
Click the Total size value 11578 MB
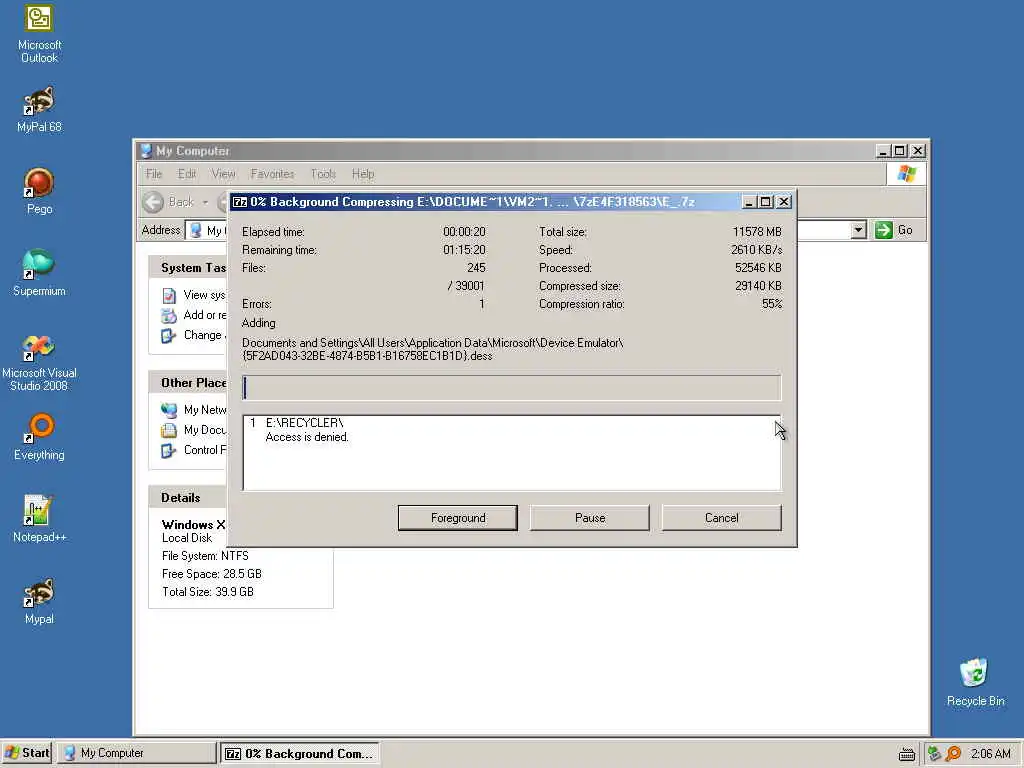click(x=757, y=232)
